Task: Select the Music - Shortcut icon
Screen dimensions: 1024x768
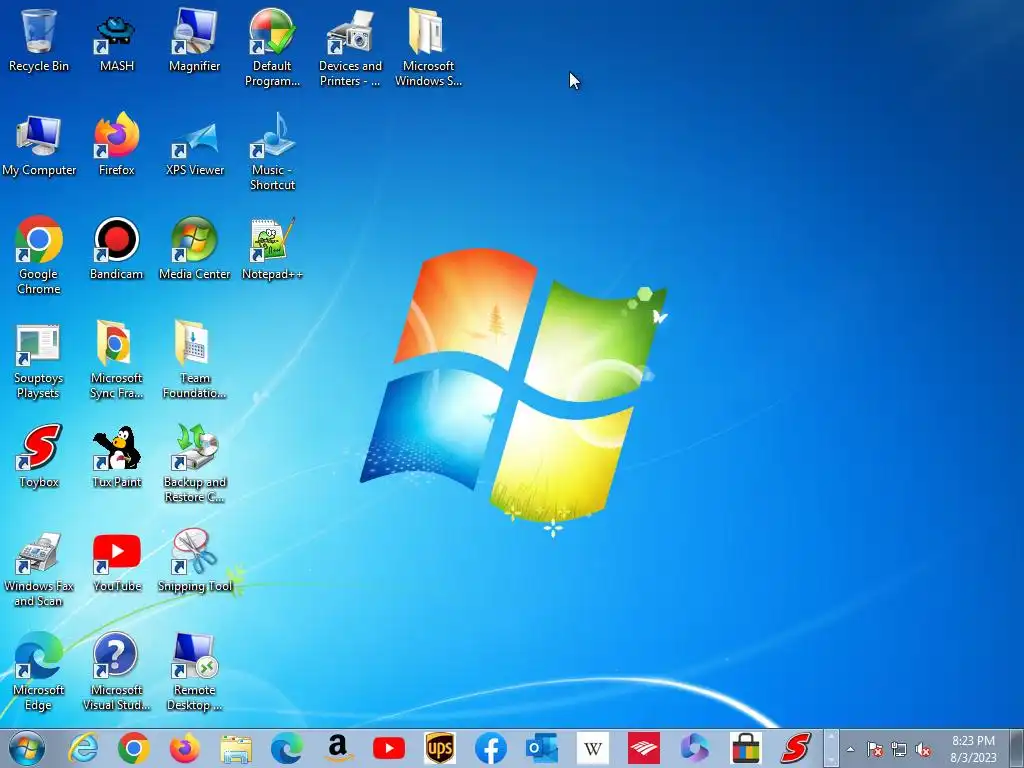Action: pos(272,152)
